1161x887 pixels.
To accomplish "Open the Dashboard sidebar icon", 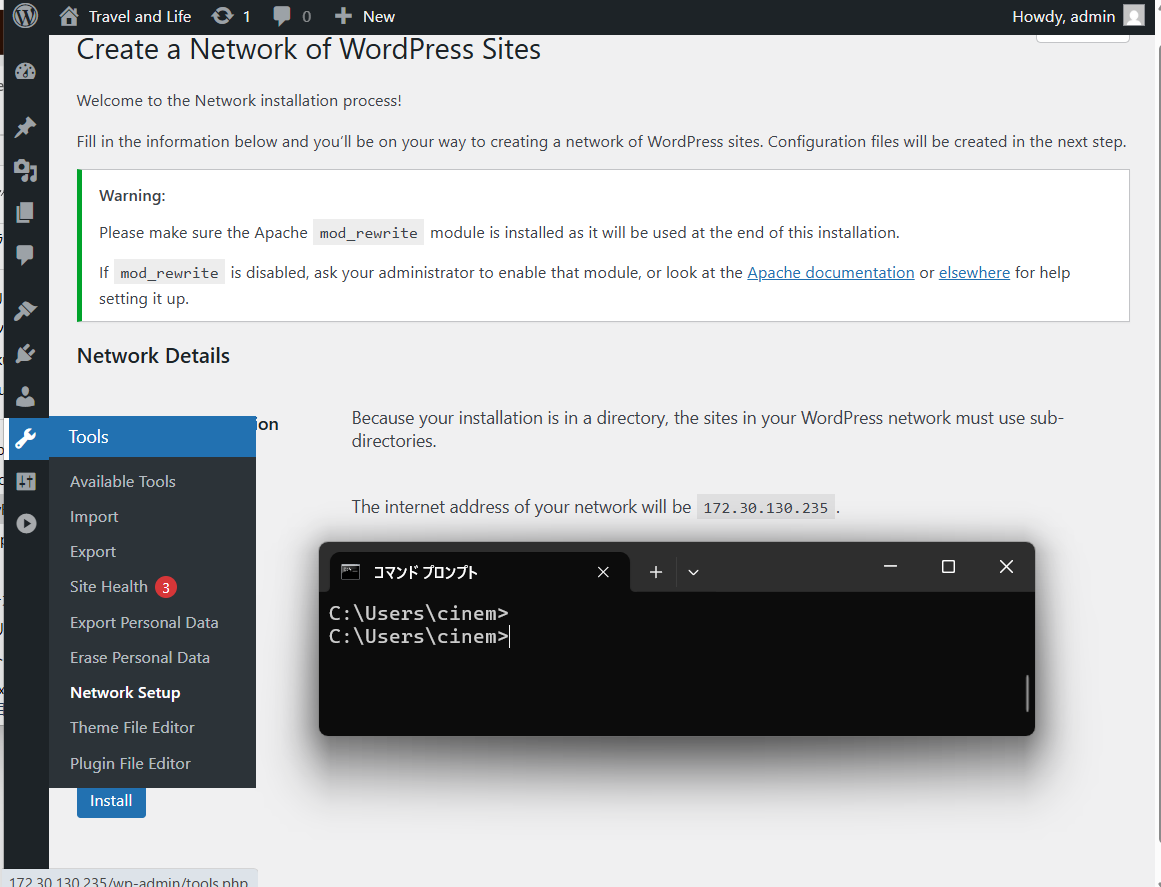I will pos(26,72).
